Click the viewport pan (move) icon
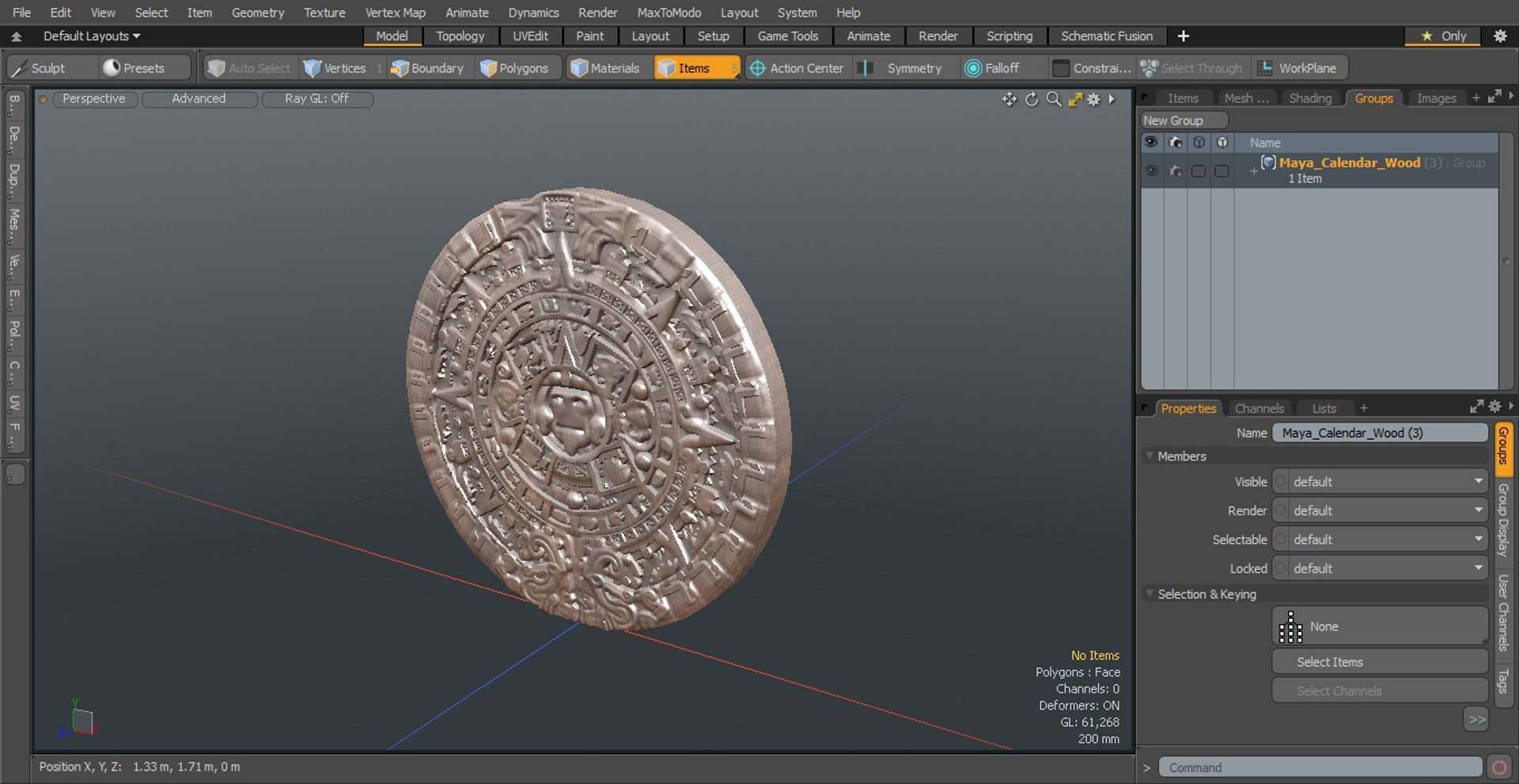Viewport: 1519px width, 784px height. (1009, 99)
